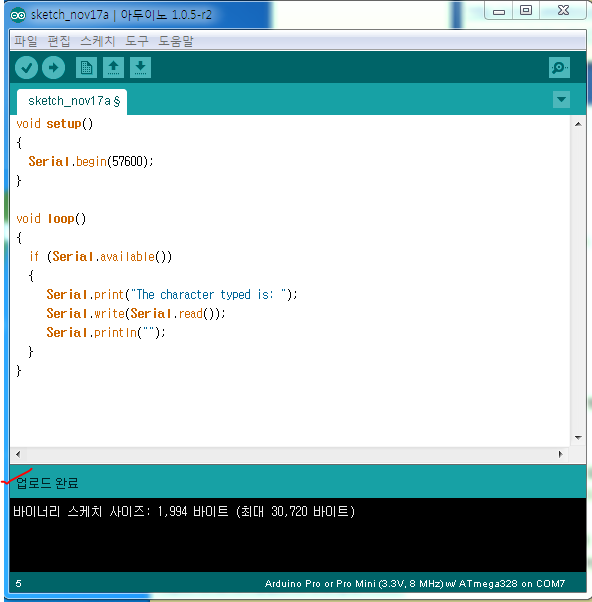Create a new sketch with New icon

click(86, 68)
